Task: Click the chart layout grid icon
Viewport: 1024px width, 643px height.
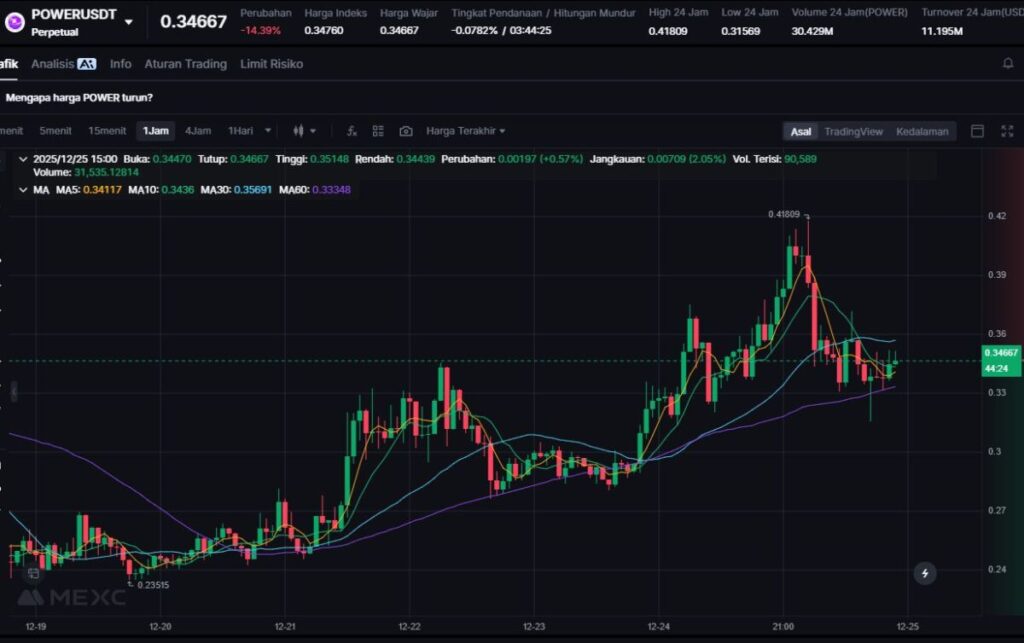Action: (x=378, y=131)
